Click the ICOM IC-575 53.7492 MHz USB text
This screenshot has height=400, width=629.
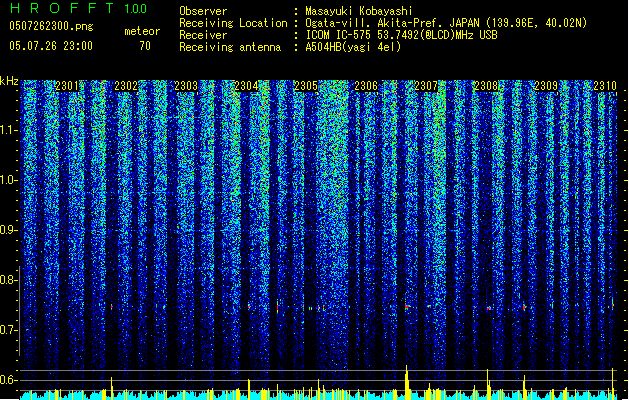[x=401, y=35]
